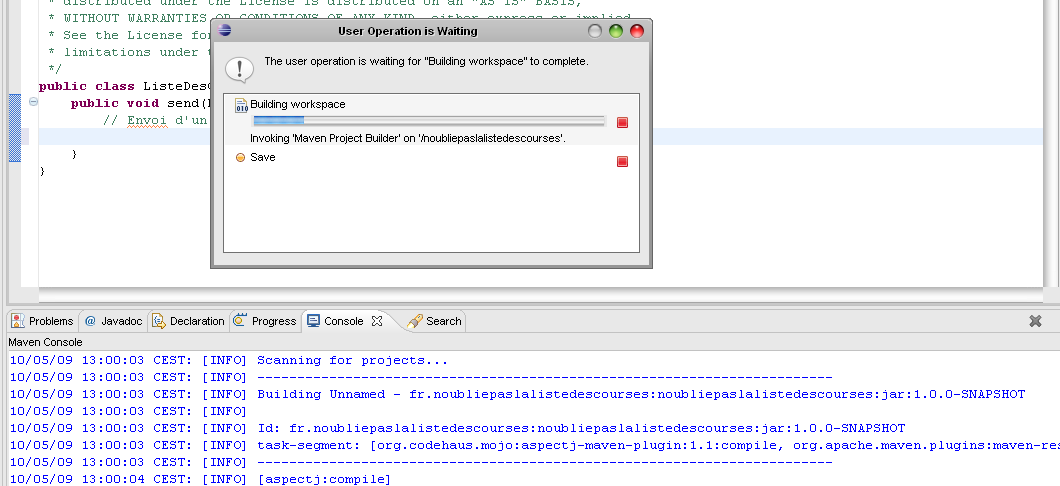Select the Search tab
1060x486 pixels.
coord(435,321)
